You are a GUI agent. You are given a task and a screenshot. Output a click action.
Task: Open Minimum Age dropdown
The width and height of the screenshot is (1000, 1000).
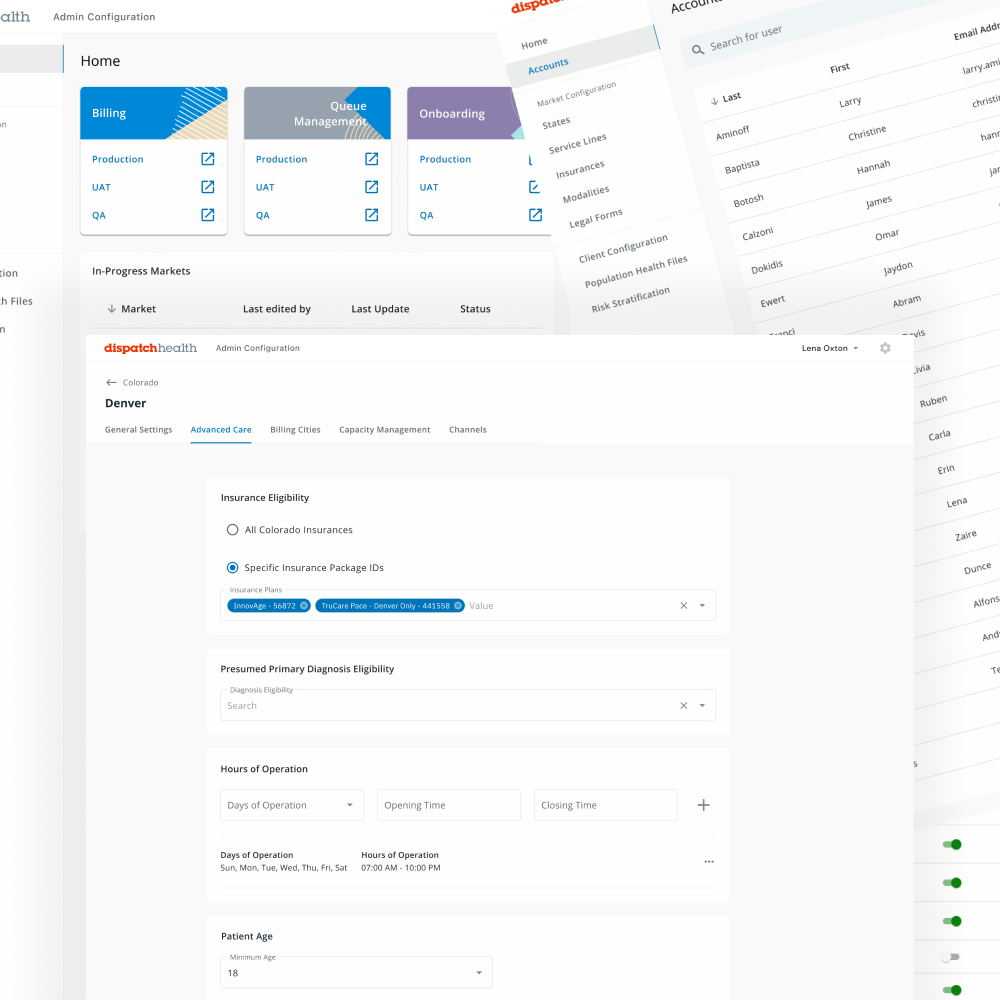pos(356,973)
